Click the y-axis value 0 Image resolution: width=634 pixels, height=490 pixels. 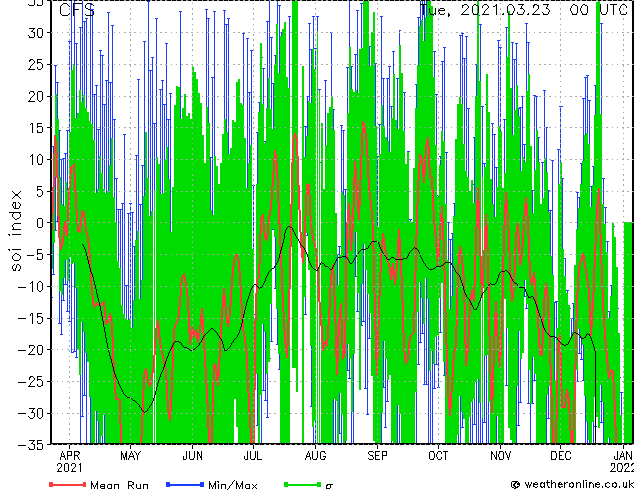pos(39,223)
